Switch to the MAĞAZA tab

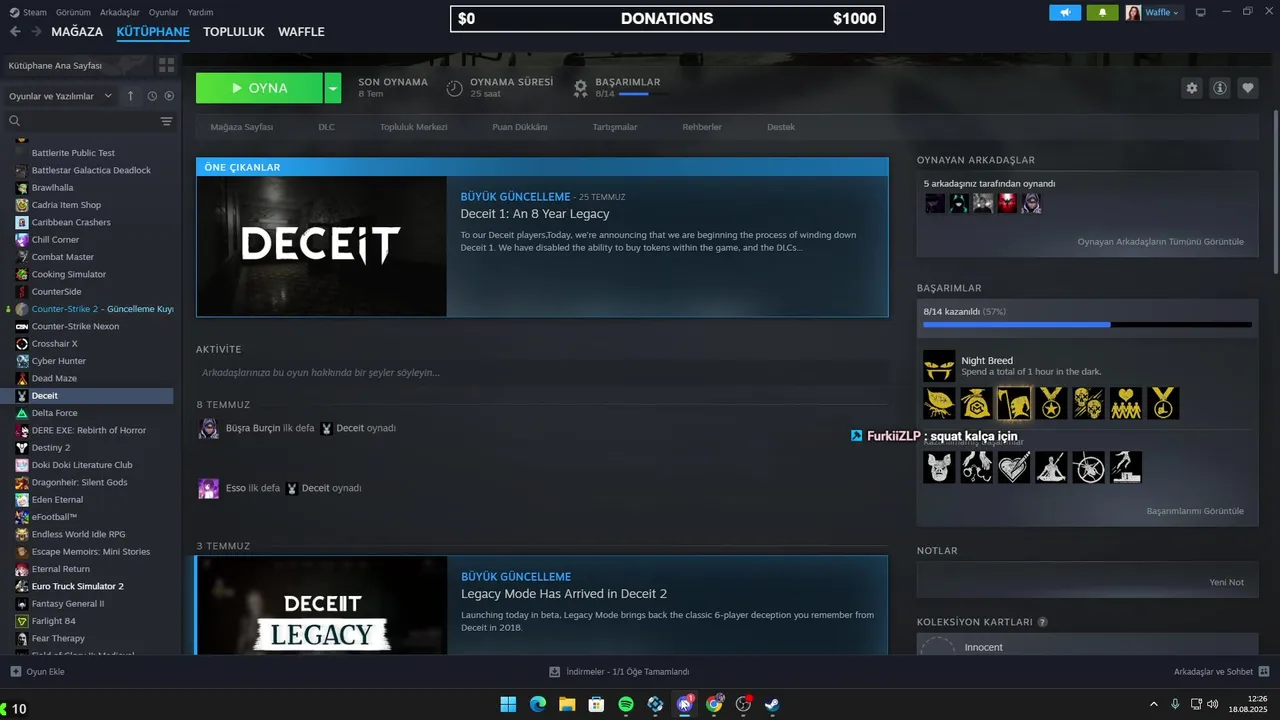77,32
